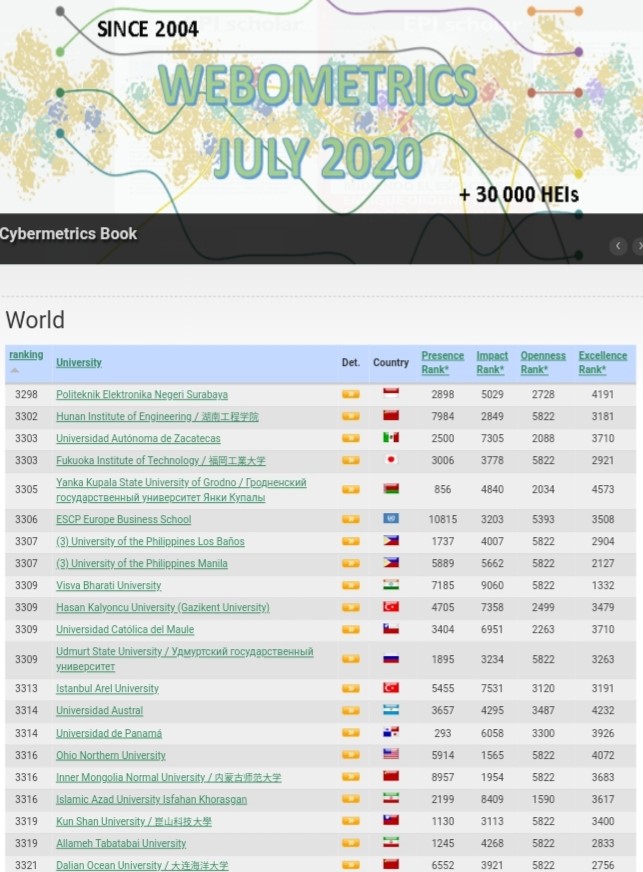Click USA flag in Ohio Northern row
643x872 pixels.
pos(391,754)
